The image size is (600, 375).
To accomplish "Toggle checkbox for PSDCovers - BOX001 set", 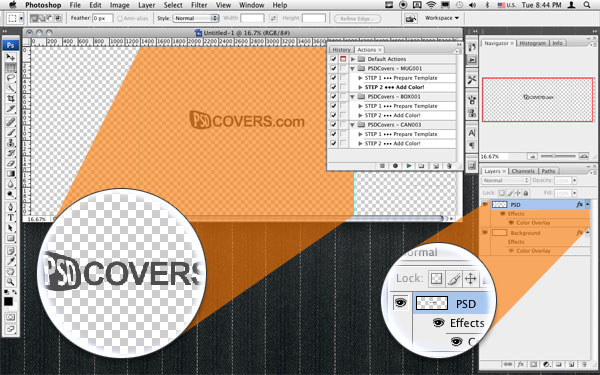I will [333, 96].
